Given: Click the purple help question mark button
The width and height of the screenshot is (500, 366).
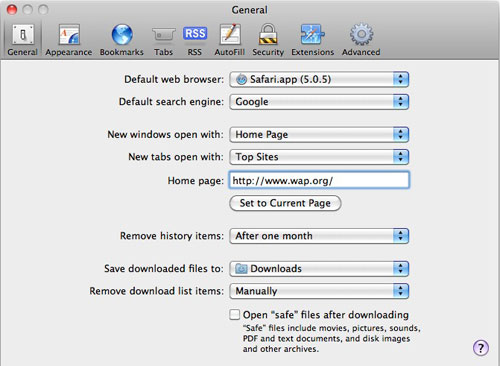Looking at the screenshot, I should 481,348.
